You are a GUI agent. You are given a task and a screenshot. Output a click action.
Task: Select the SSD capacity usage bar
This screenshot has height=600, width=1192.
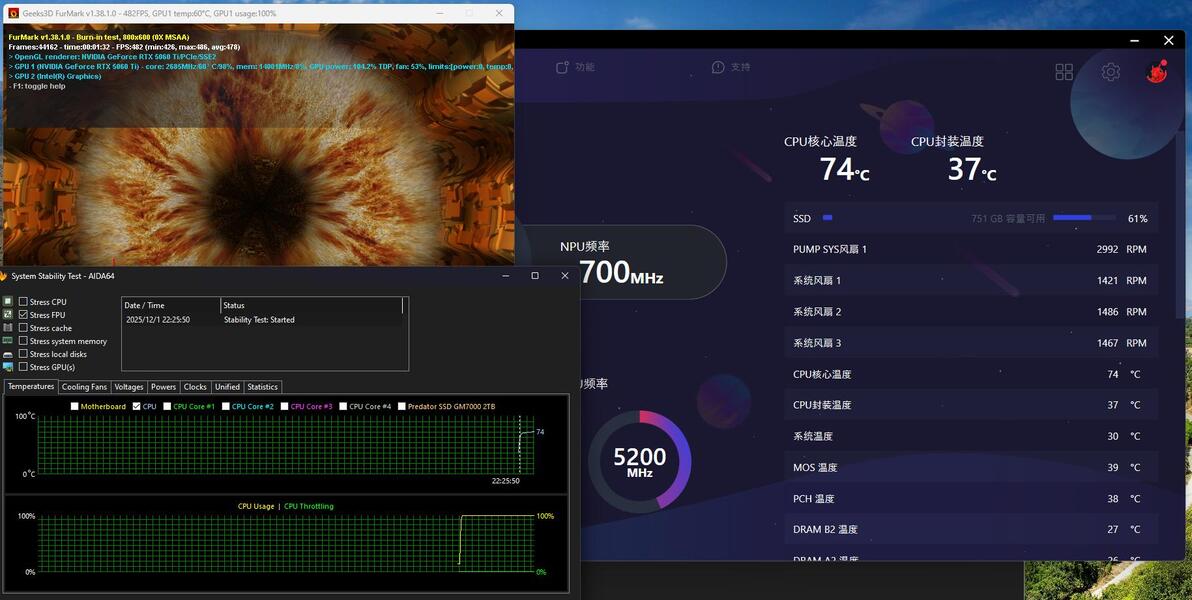click(x=1084, y=218)
